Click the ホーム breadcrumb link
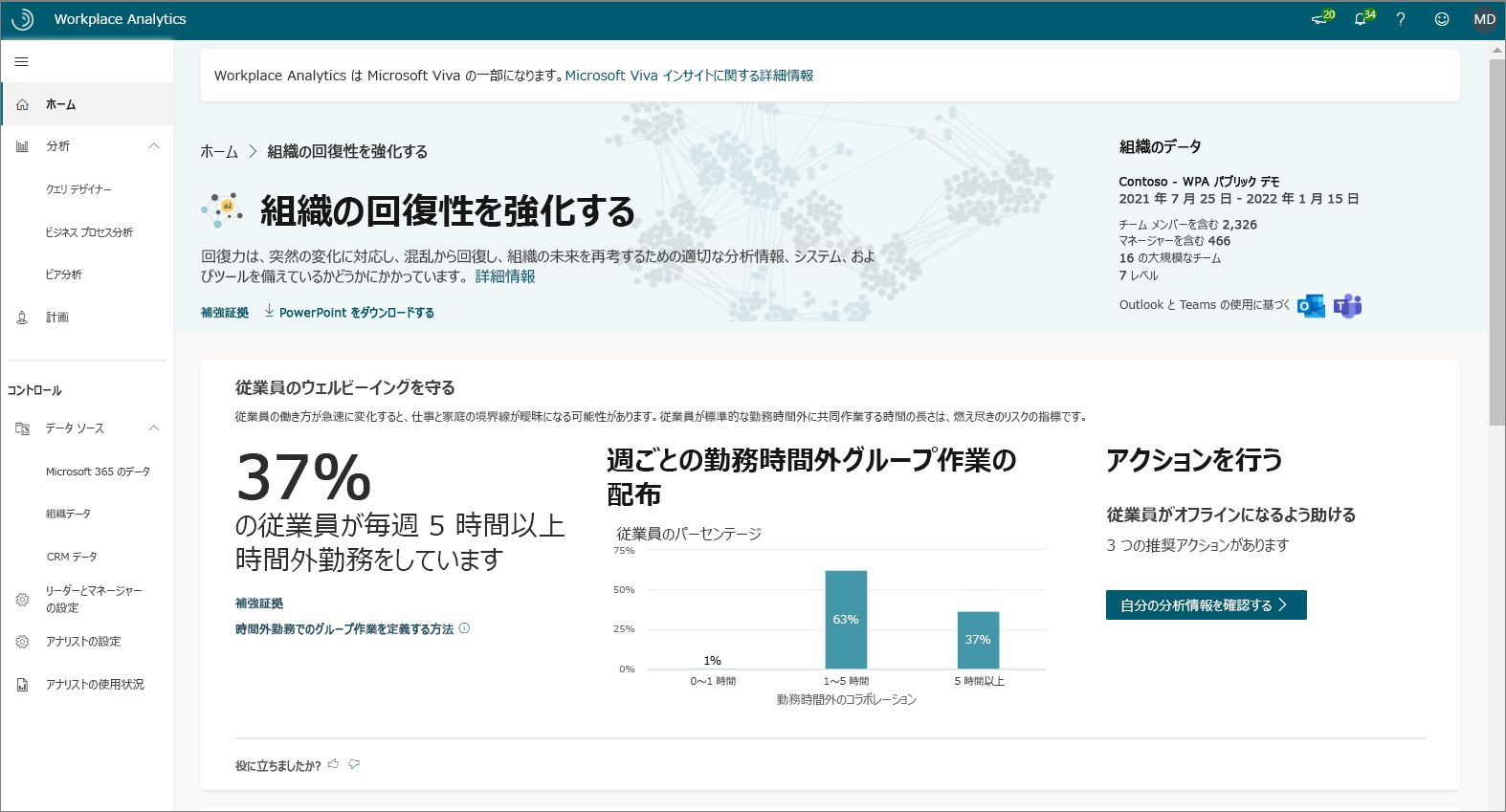Screen dimensions: 1506x812 click(219, 151)
